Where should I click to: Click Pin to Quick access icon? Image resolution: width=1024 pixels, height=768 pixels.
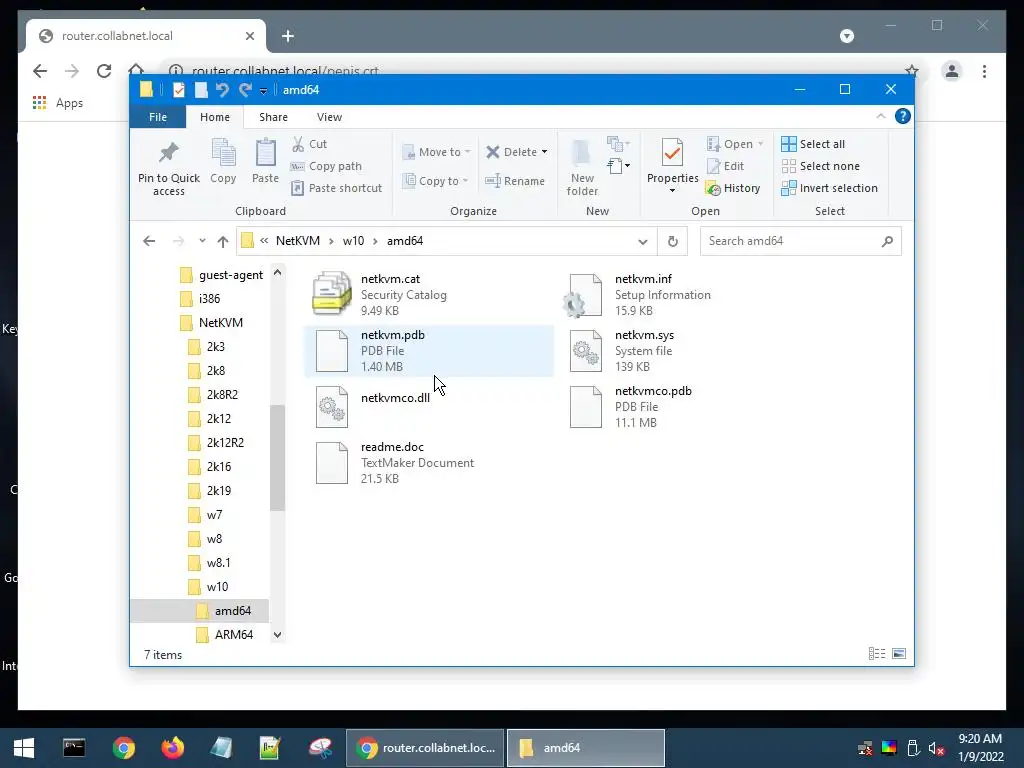click(168, 153)
